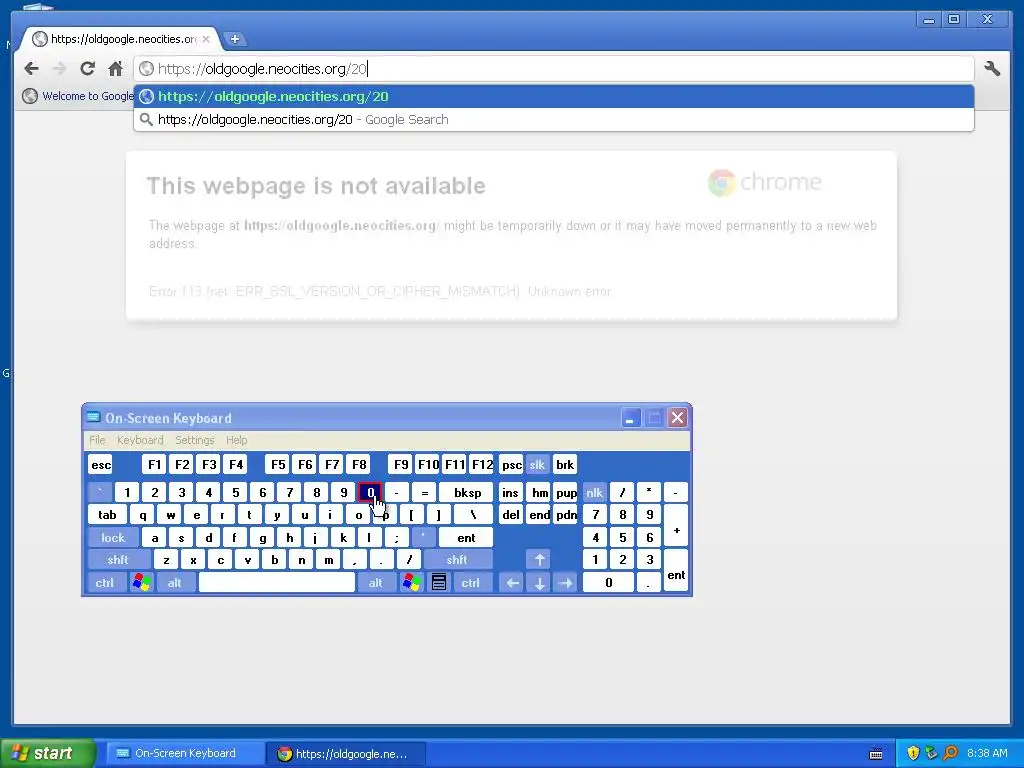The image size is (1024, 768).
Task: Click the q letter key
Action: coord(142,515)
